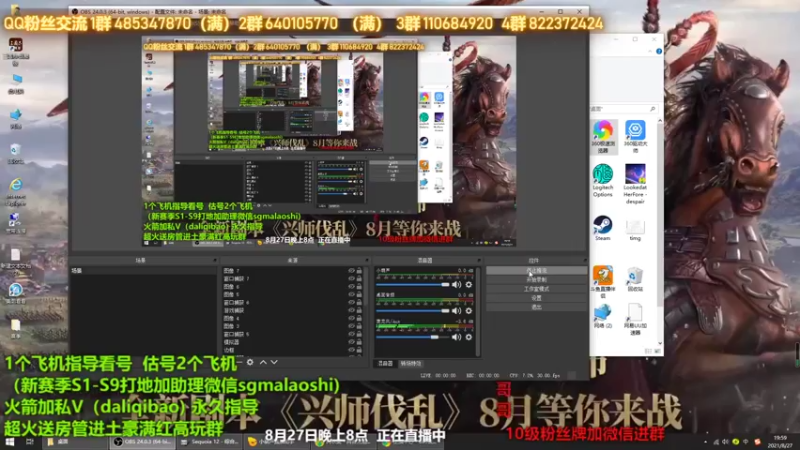The height and width of the screenshot is (450, 800).
Task: Open 360极速浏览器 shortcut in Explorer window
Action: tap(603, 137)
